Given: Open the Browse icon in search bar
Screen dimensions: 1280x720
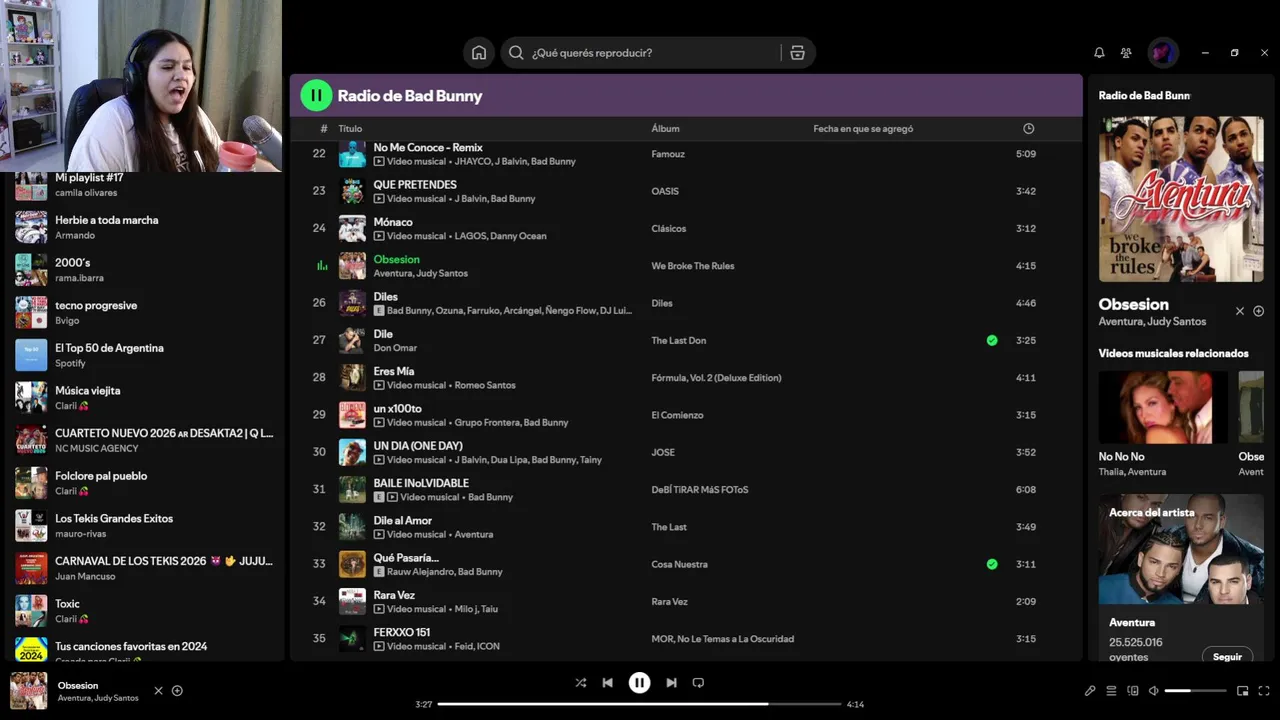Looking at the screenshot, I should 797,53.
